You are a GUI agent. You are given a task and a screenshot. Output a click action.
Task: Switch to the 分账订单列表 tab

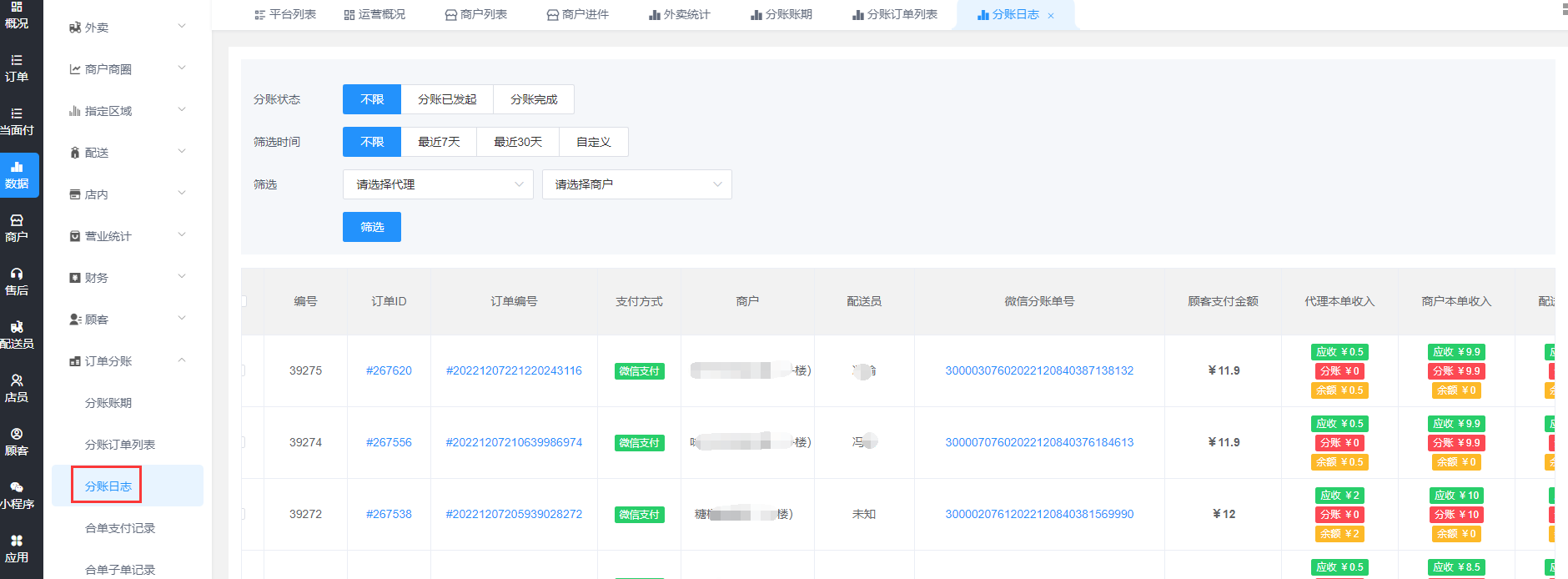pyautogui.click(x=895, y=14)
